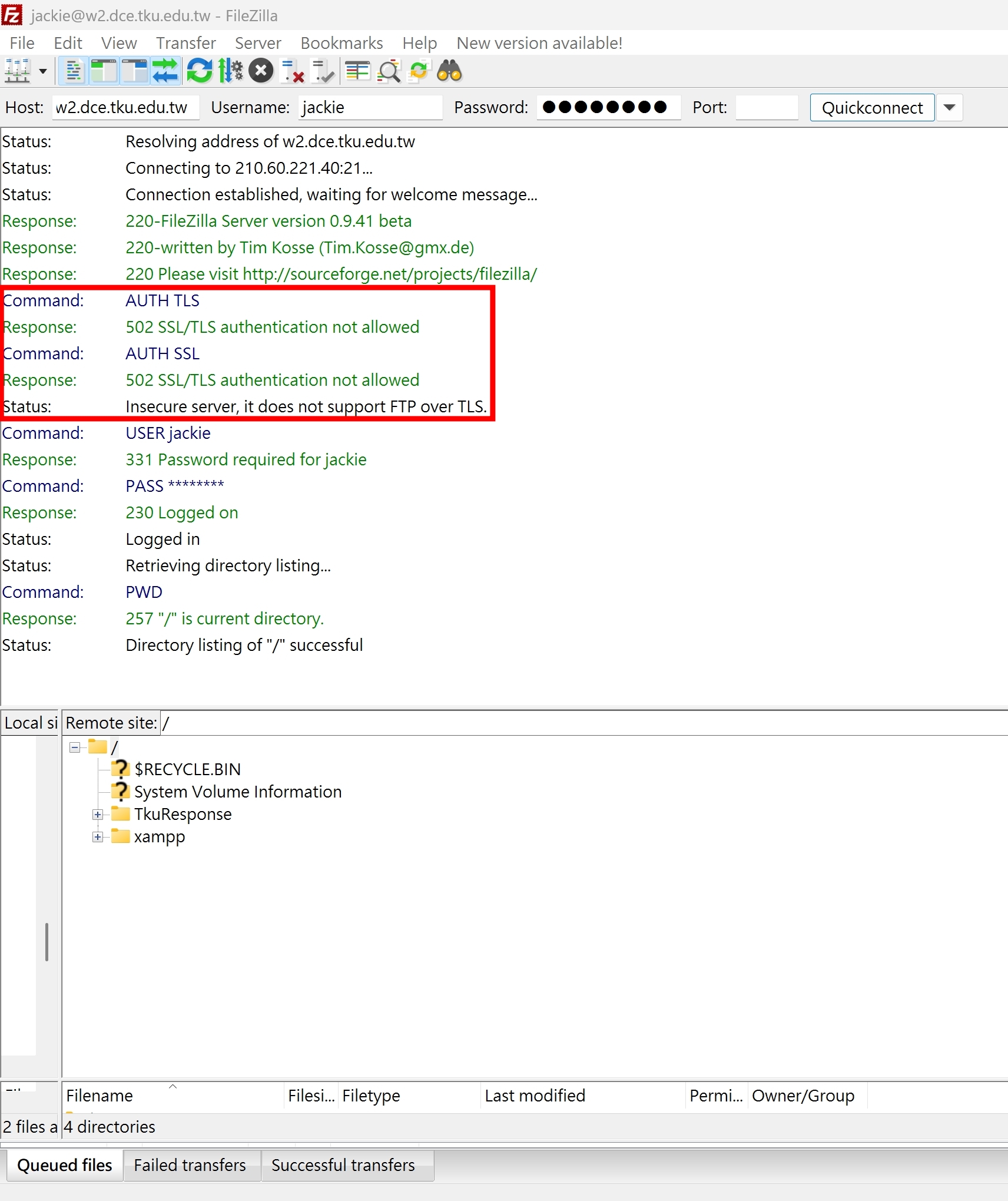Screen dimensions: 1008x1201
Task: Click the root folder icon
Action: click(98, 747)
